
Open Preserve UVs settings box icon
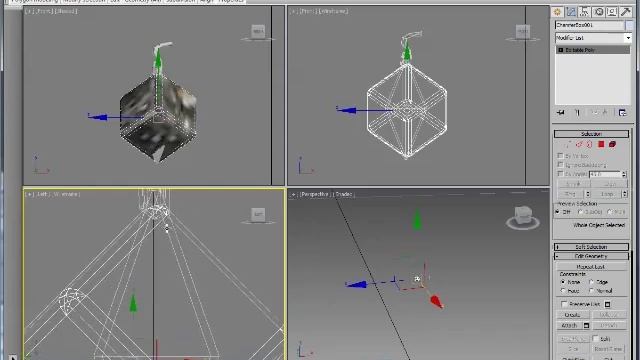pos(607,304)
